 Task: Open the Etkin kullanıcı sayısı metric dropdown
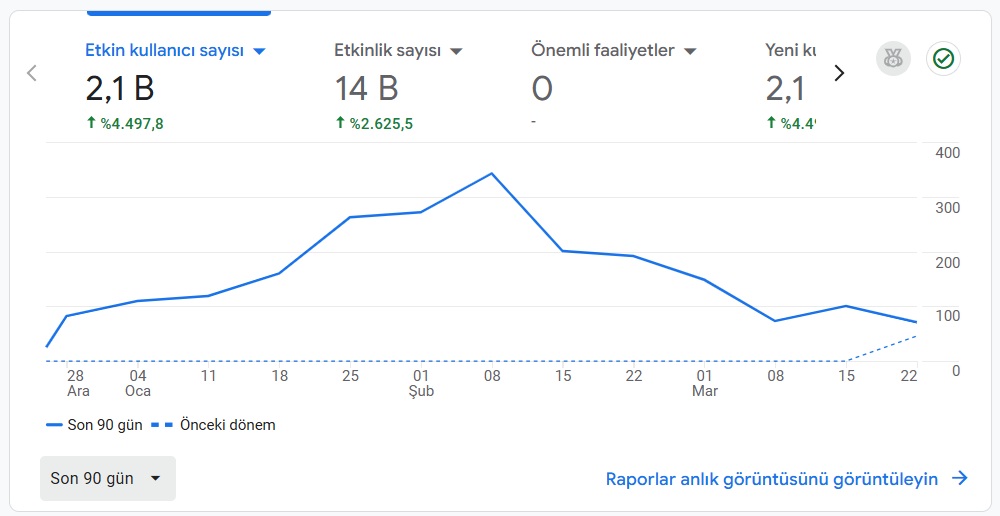[259, 52]
